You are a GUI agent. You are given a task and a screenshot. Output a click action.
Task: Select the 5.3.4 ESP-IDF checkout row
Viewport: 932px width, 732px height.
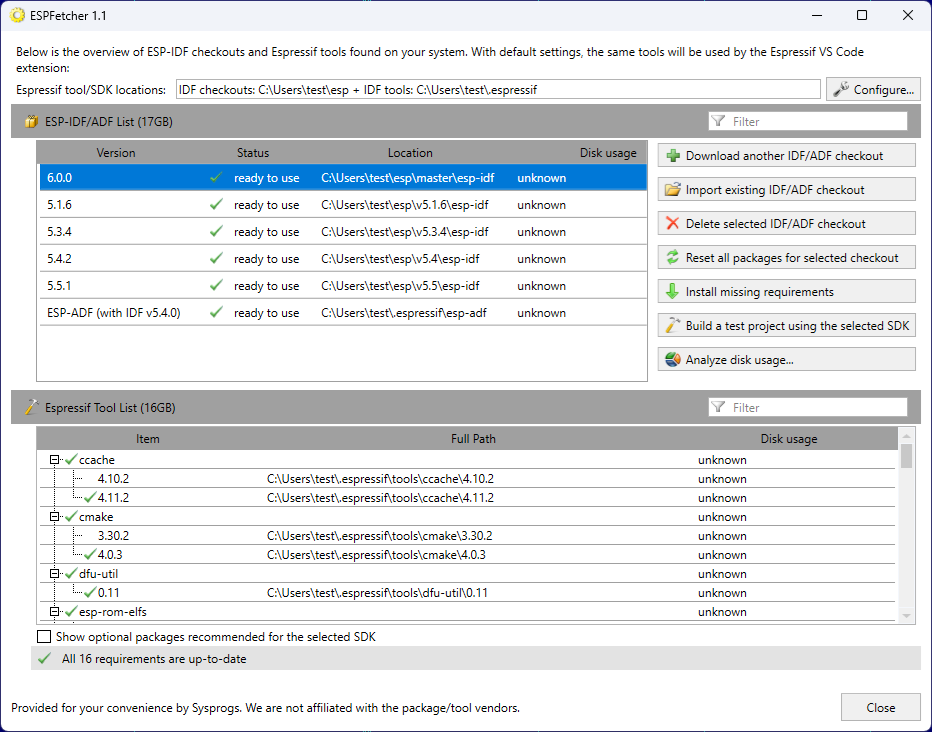[300, 231]
